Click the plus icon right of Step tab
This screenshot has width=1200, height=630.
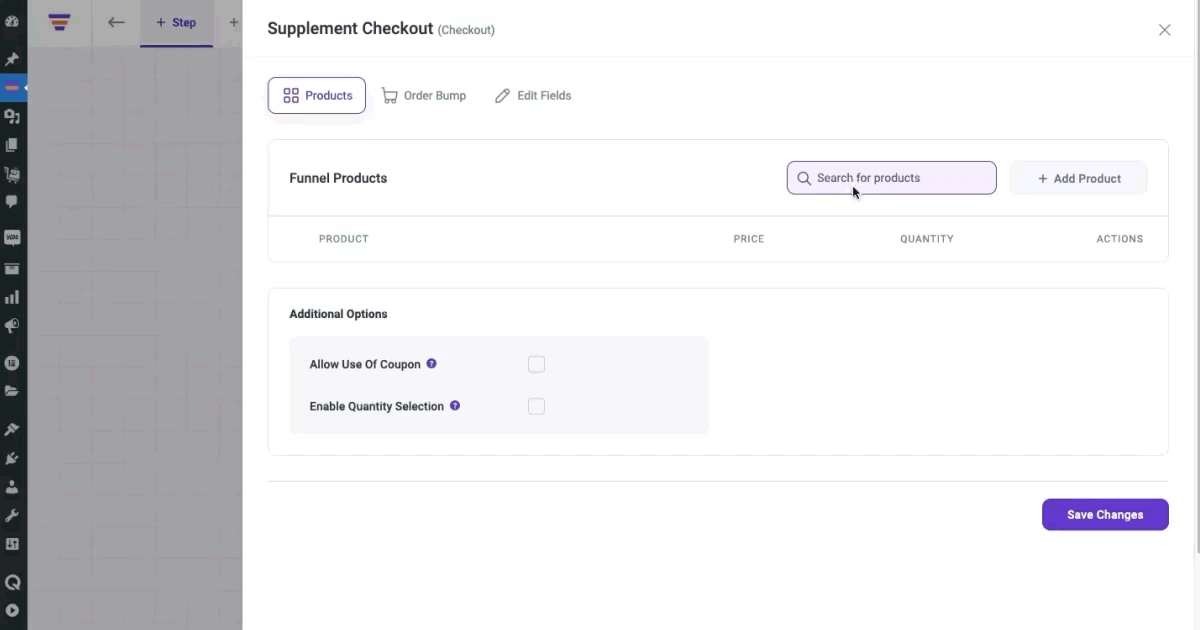[x=234, y=22]
